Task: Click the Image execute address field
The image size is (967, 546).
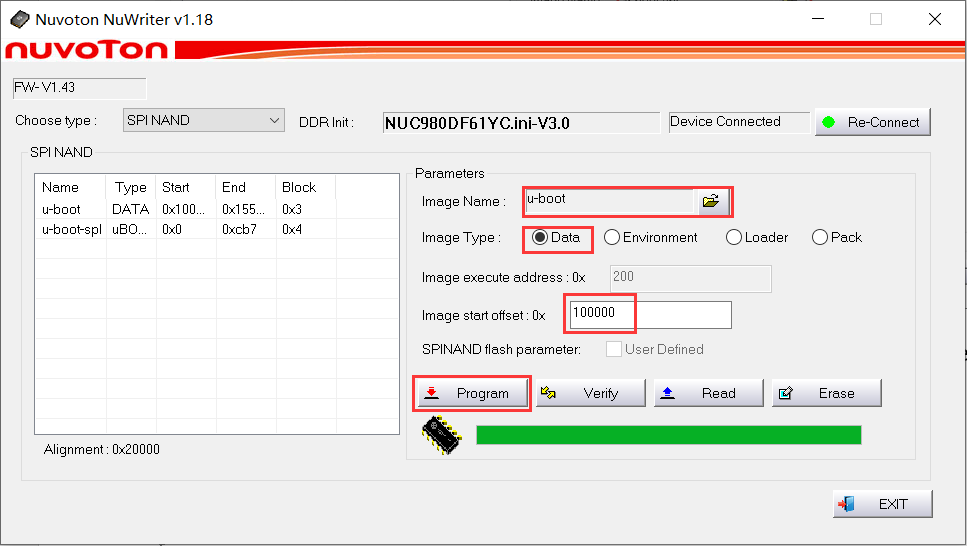Action: coord(691,278)
